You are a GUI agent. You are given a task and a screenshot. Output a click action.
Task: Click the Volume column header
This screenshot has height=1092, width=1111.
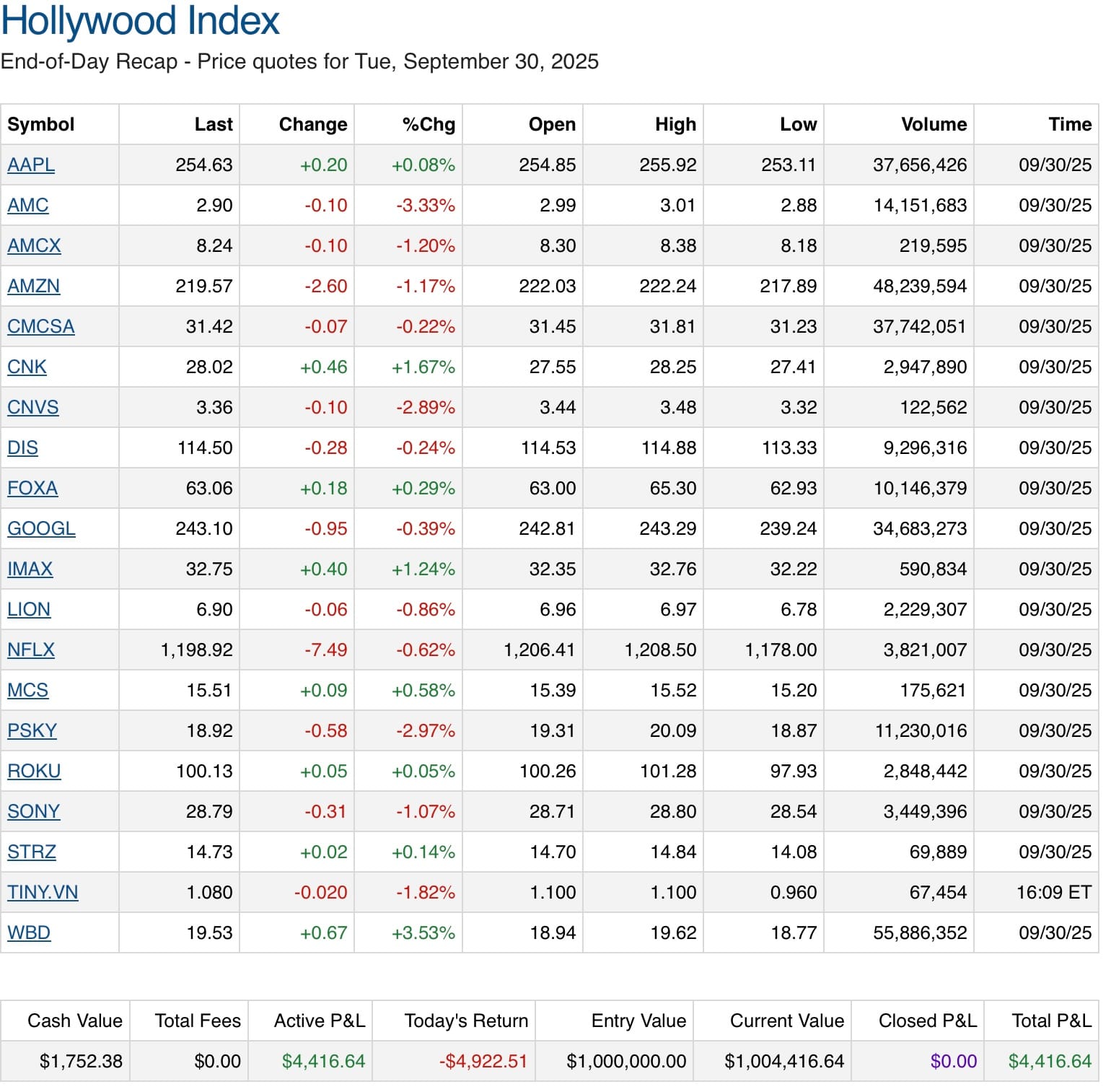click(x=933, y=125)
